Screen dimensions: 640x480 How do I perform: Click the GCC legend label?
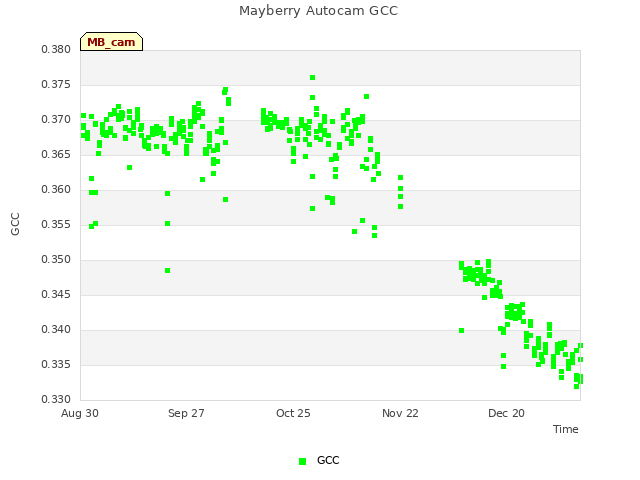328,460
